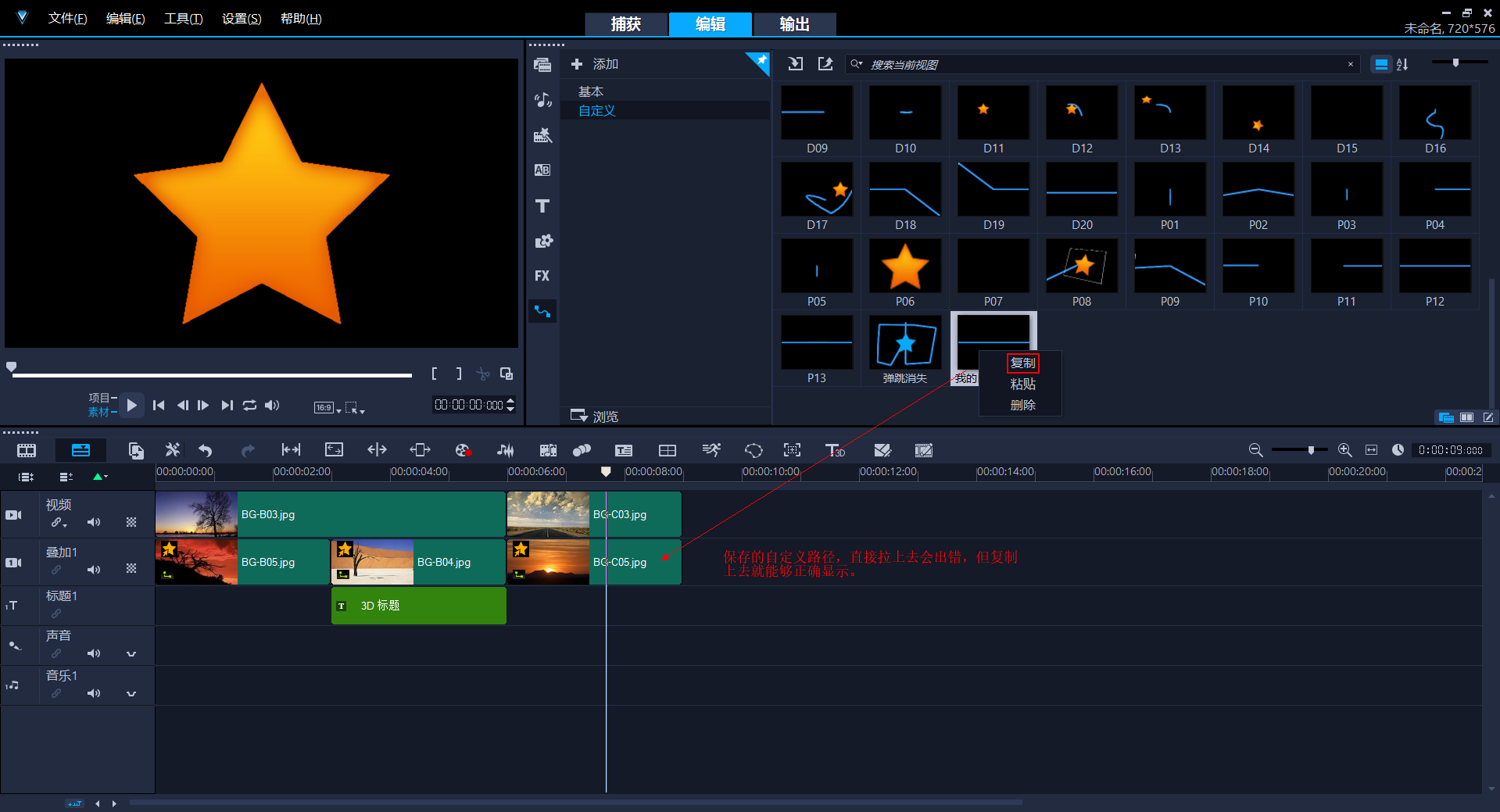1500x812 pixels.
Task: Mute the 视频 video track
Action: pyautogui.click(x=94, y=522)
